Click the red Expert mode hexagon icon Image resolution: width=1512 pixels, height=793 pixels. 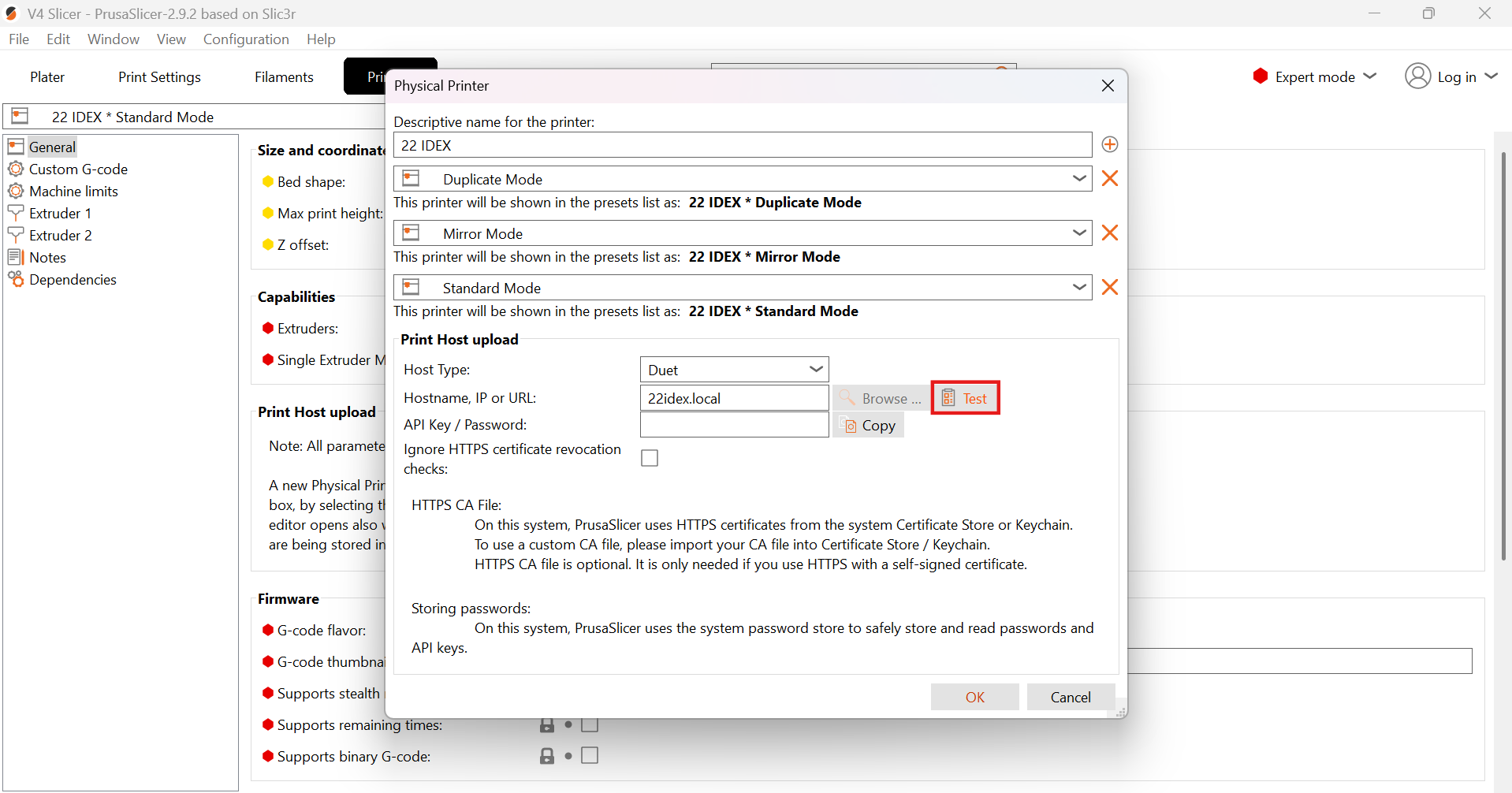1261,76
